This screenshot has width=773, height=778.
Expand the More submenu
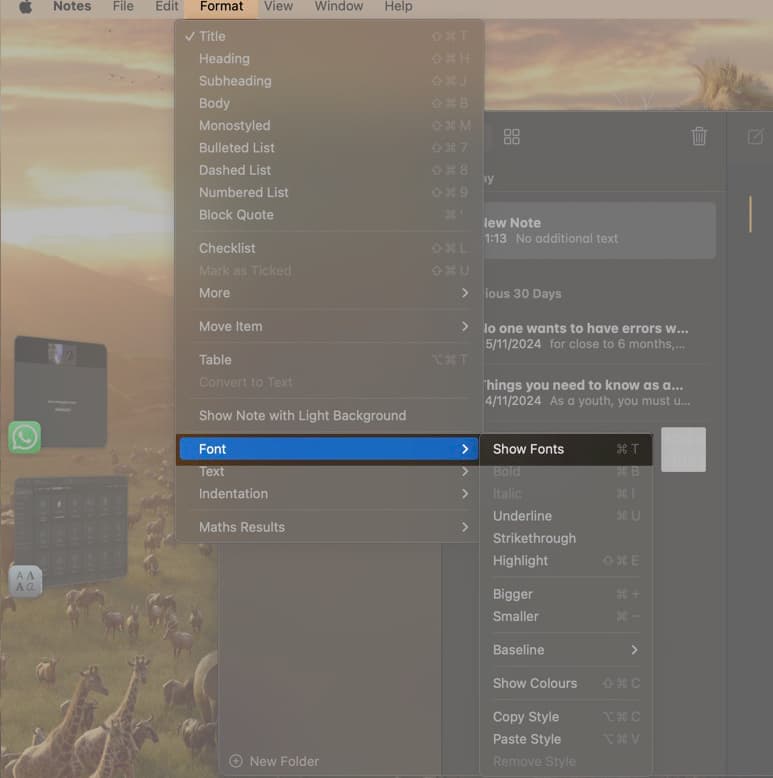(x=328, y=293)
